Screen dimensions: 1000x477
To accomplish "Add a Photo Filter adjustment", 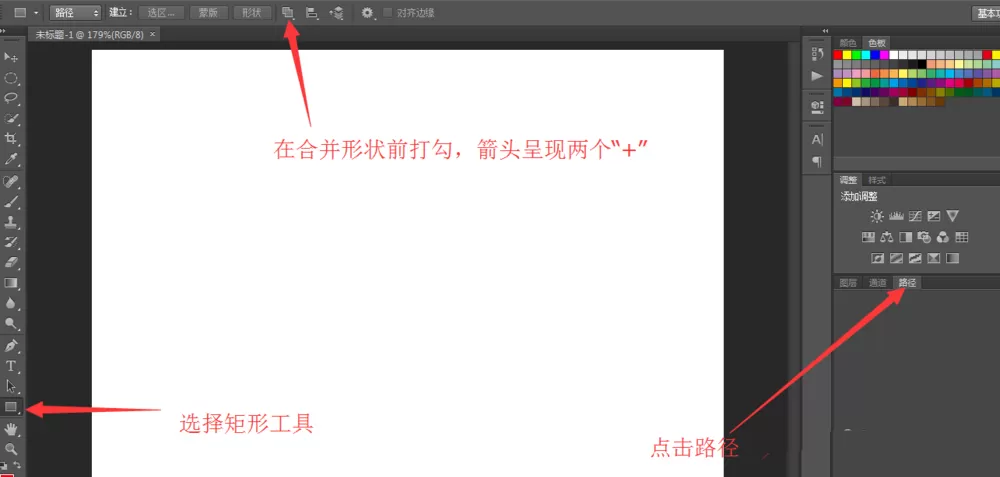I will 924,237.
